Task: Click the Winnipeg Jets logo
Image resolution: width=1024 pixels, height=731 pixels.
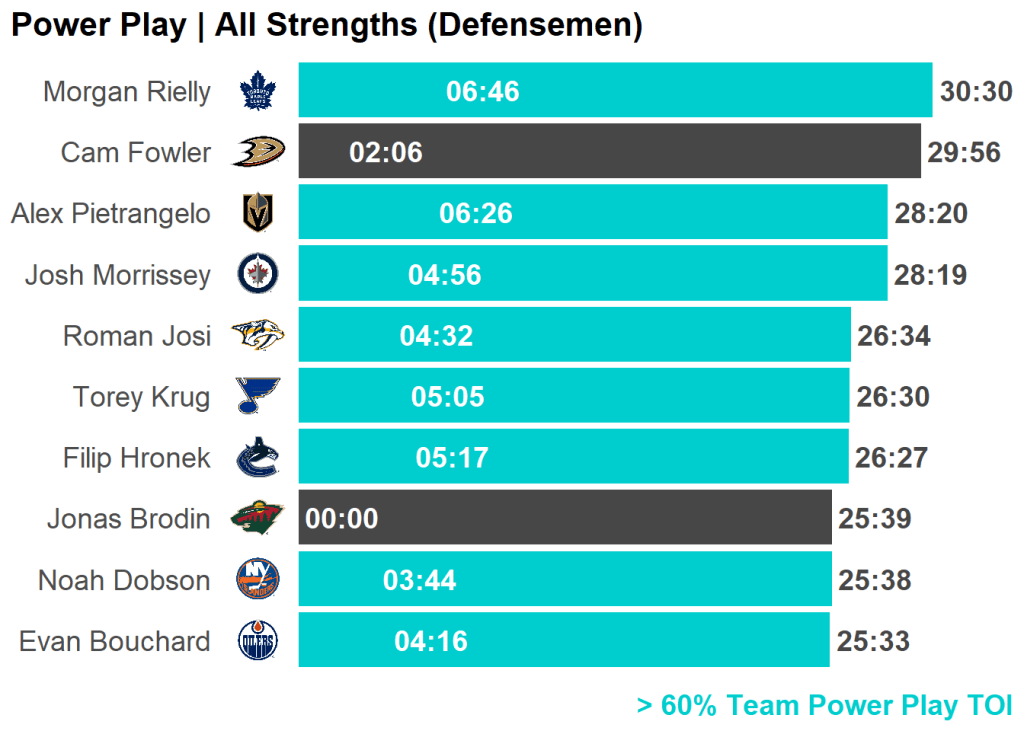Action: (x=258, y=274)
